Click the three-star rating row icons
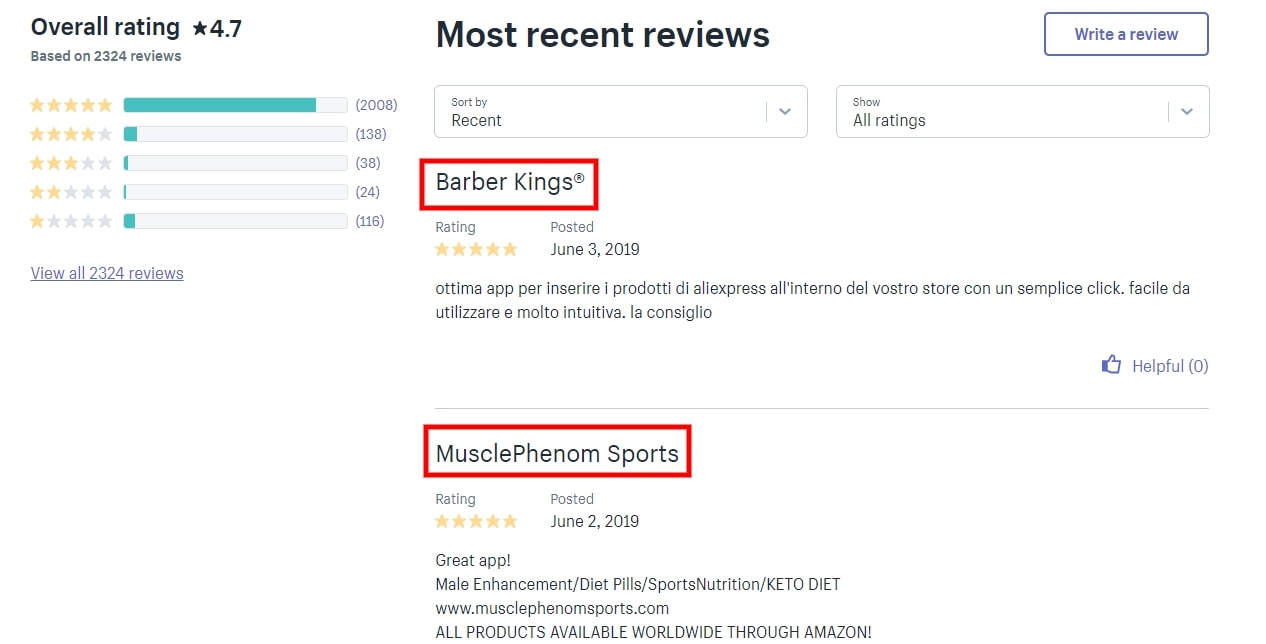Image resolution: width=1266 pixels, height=644 pixels. tap(71, 163)
